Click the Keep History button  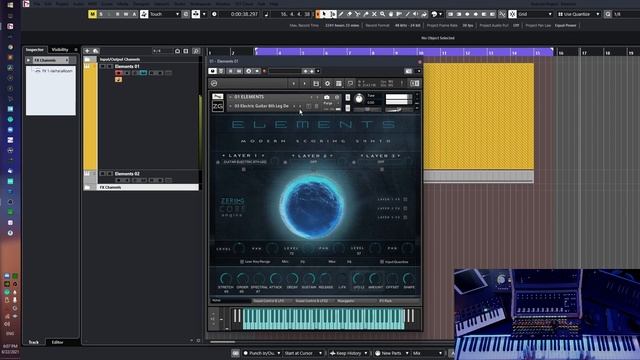click(x=348, y=353)
